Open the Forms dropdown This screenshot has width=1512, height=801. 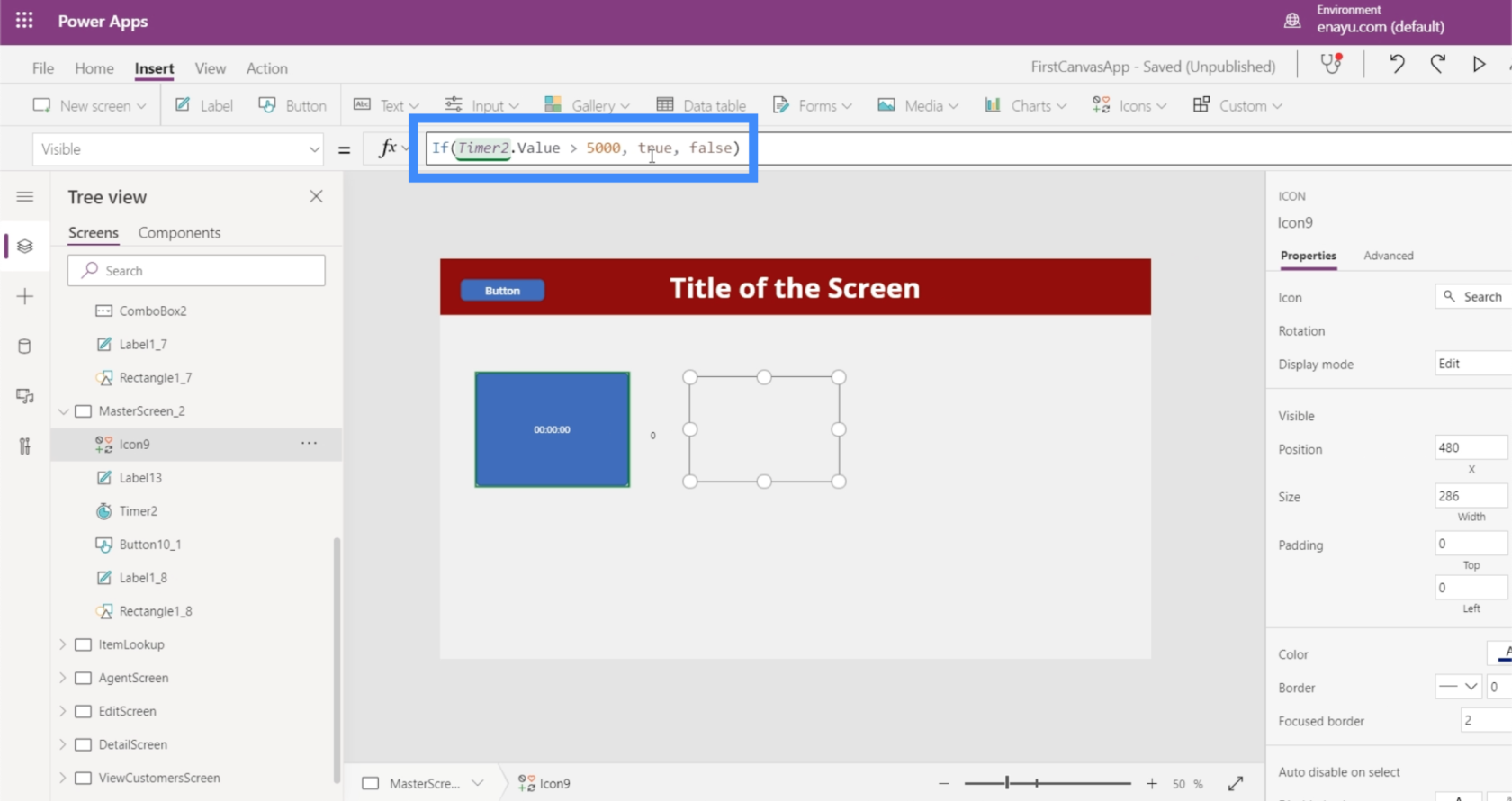812,105
